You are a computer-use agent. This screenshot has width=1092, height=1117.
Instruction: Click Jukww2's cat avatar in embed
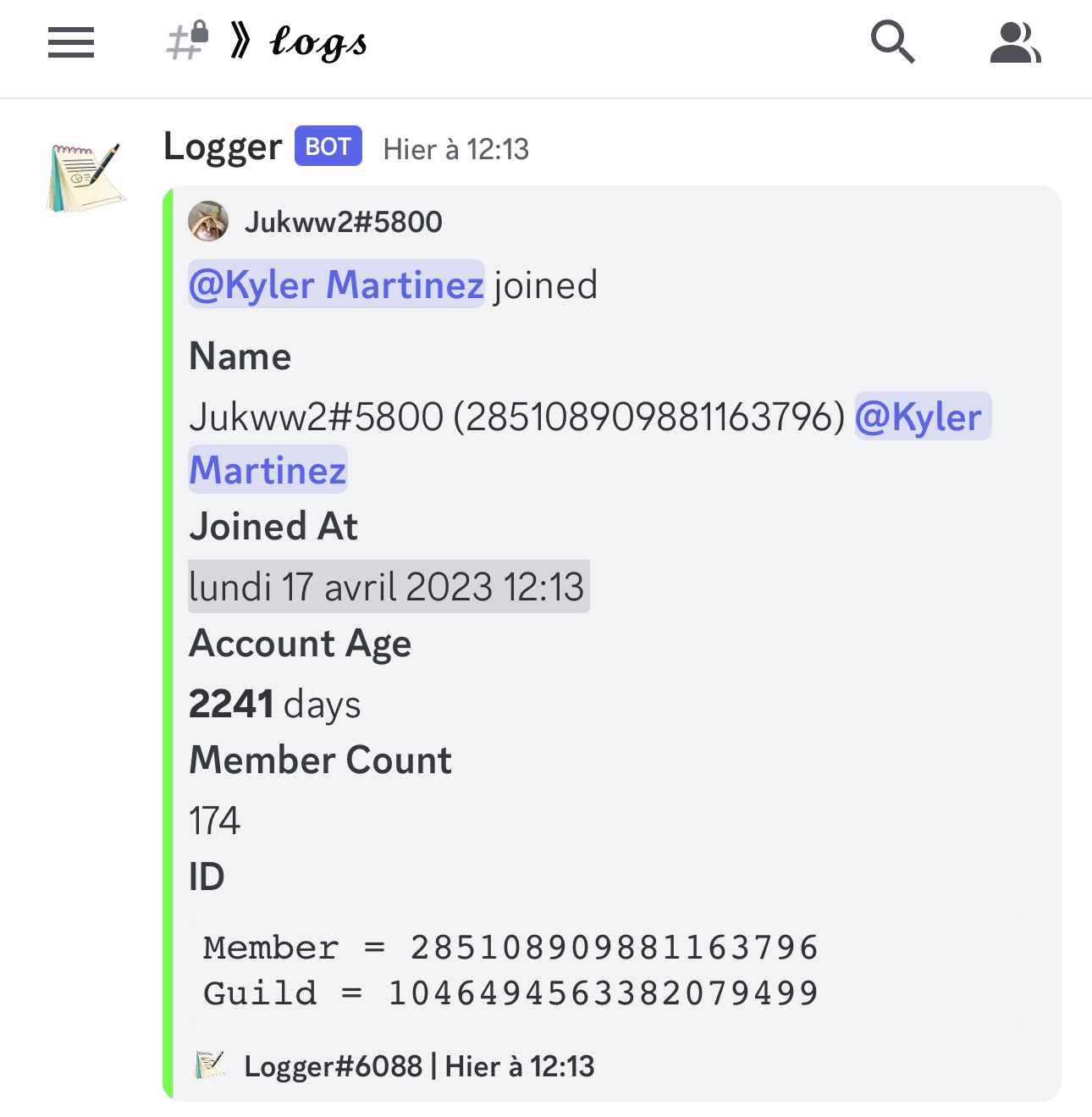click(x=208, y=222)
